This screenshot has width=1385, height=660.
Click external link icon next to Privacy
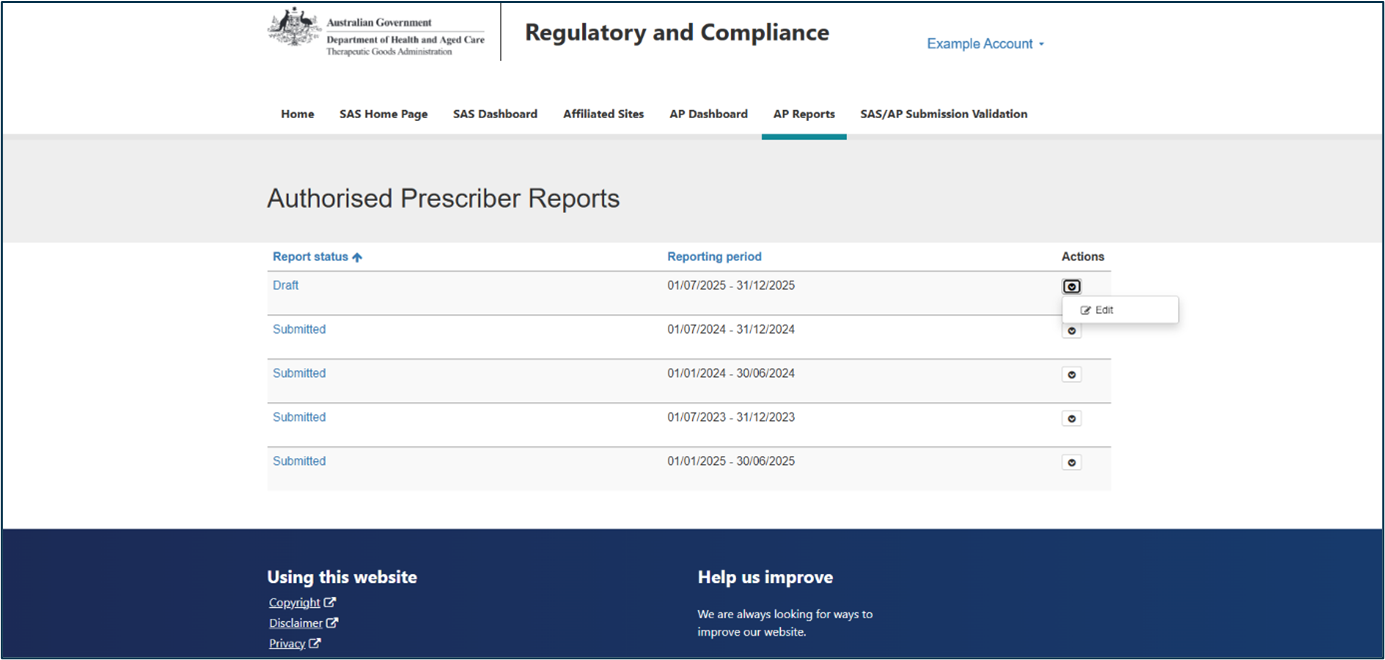(x=315, y=643)
